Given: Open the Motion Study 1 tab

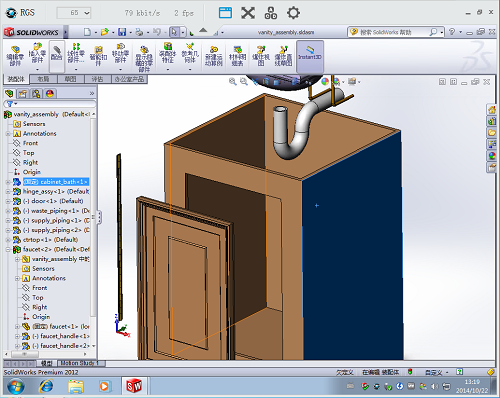Looking at the screenshot, I should click(79, 363).
